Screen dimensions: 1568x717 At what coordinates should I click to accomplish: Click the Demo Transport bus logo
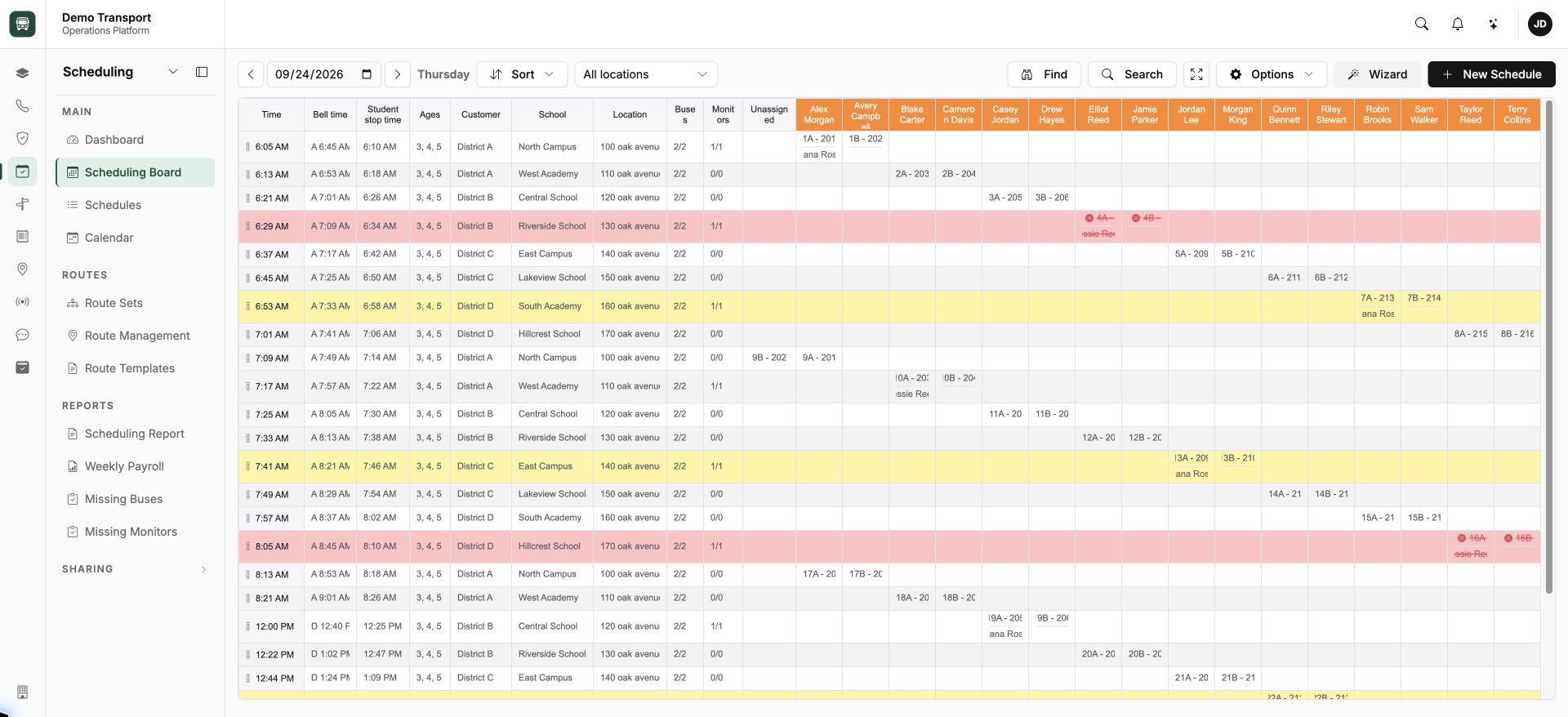point(22,24)
